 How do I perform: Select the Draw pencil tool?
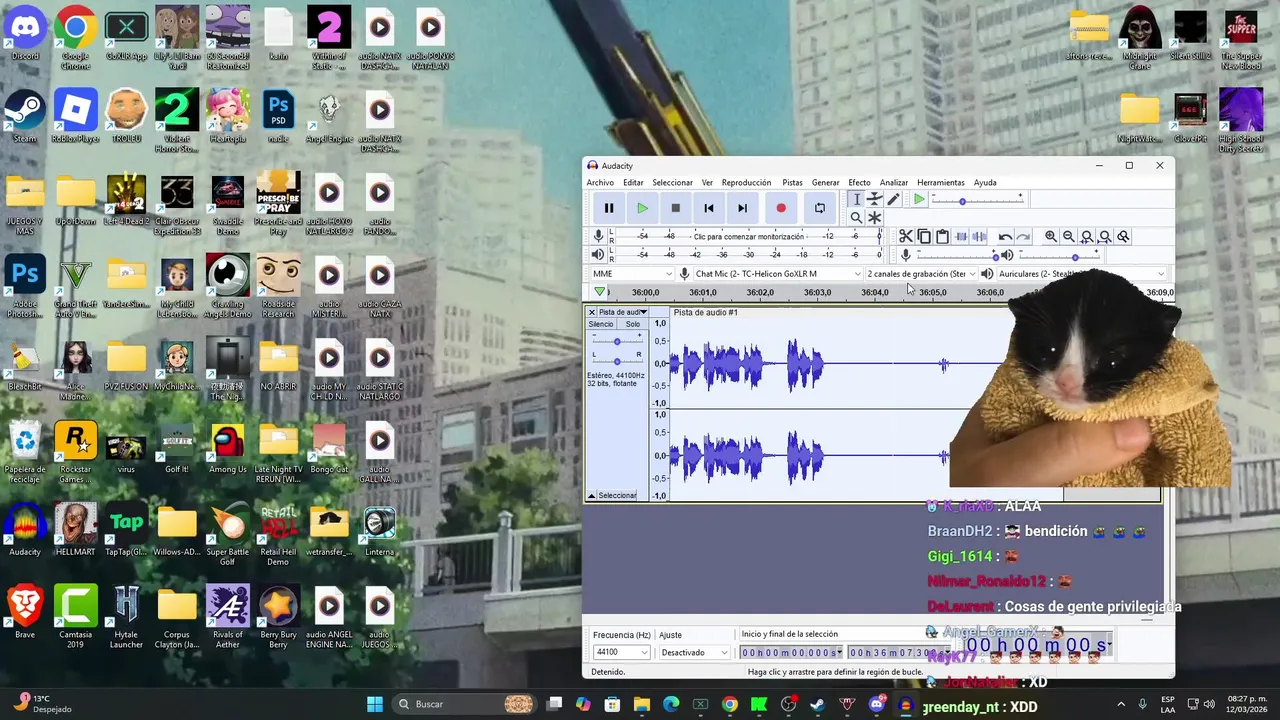coord(893,199)
